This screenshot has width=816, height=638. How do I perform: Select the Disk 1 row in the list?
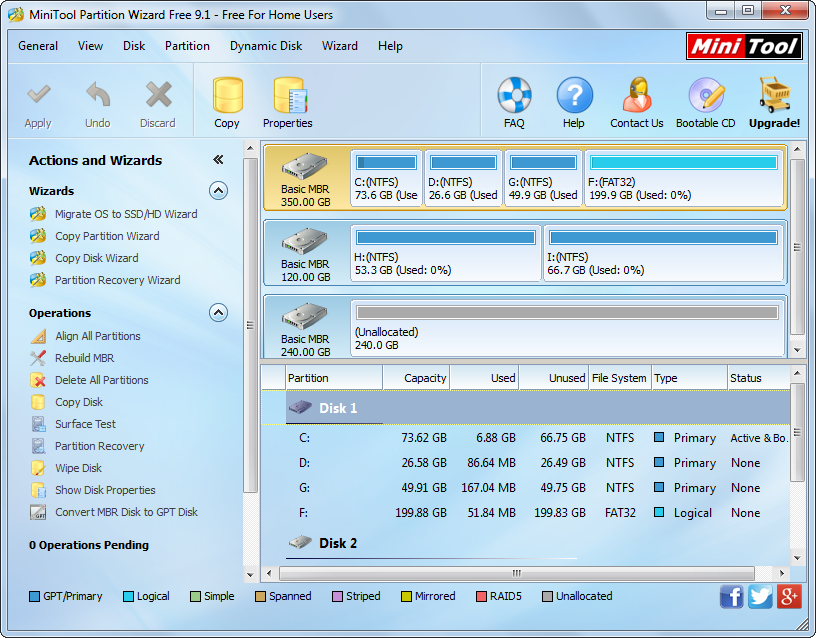(x=526, y=408)
